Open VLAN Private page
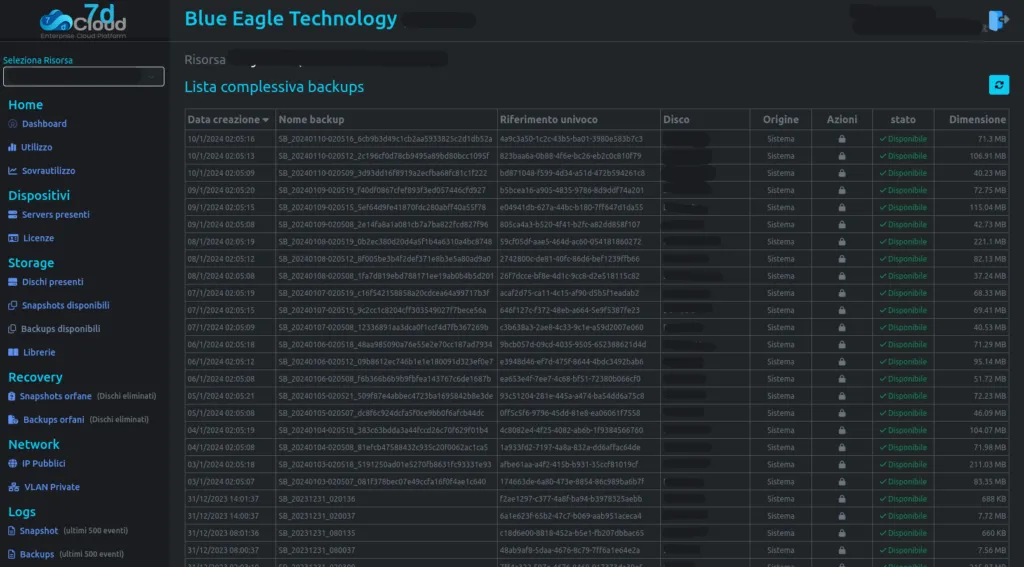 pyautogui.click(x=52, y=487)
